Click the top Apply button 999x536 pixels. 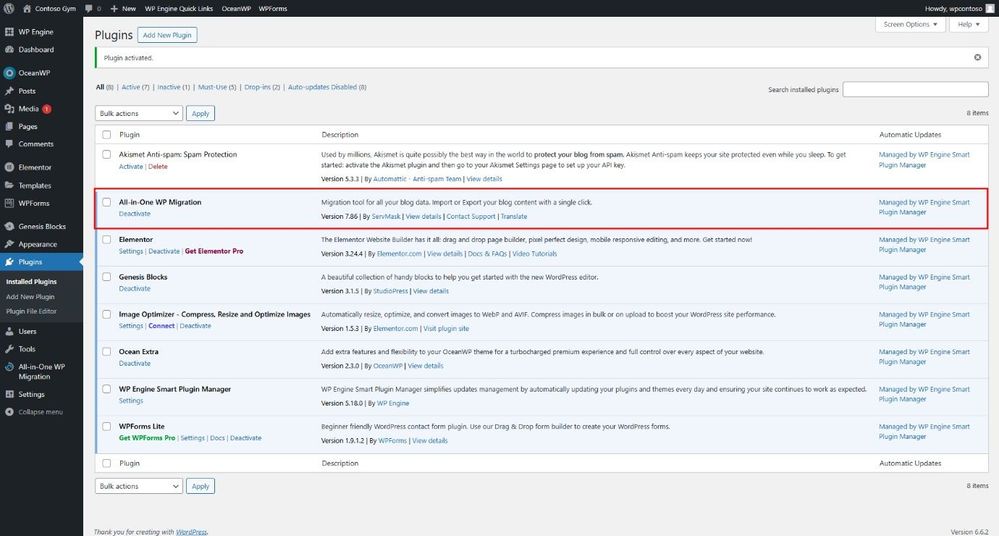(201, 113)
